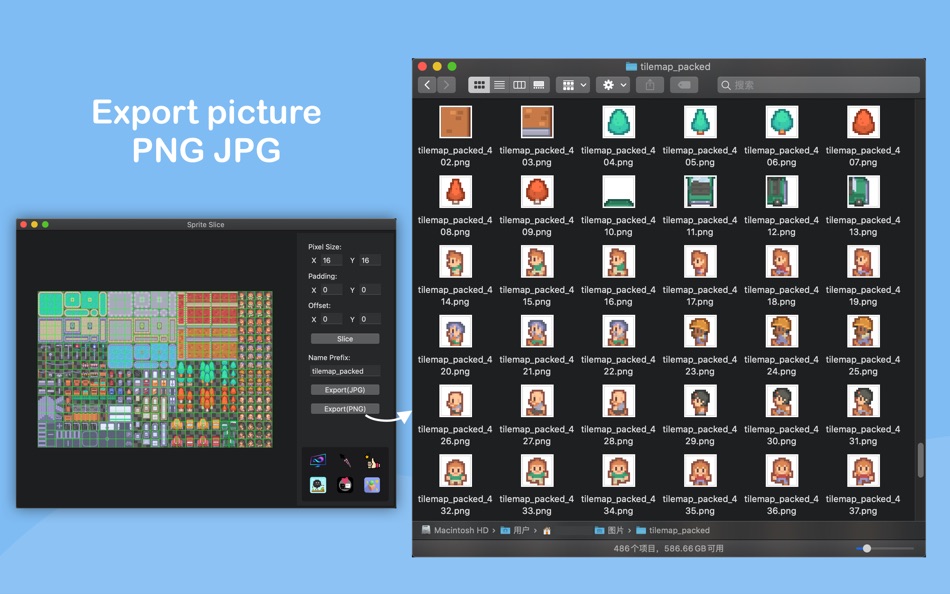
Task: Click the Finder vertical scrollbar thumb
Action: coord(920,460)
